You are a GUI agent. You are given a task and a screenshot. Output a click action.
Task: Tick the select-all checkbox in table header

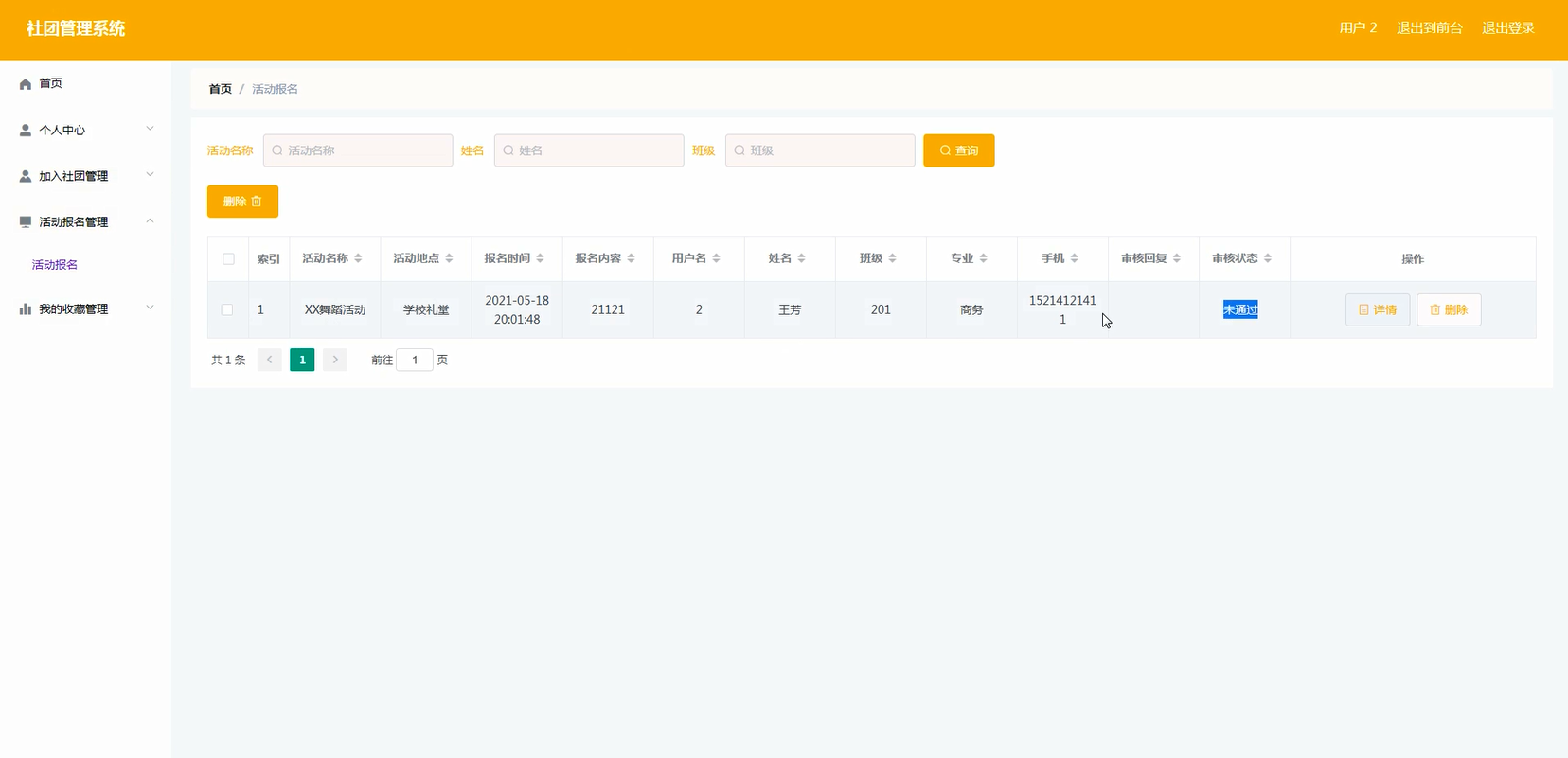pyautogui.click(x=228, y=259)
